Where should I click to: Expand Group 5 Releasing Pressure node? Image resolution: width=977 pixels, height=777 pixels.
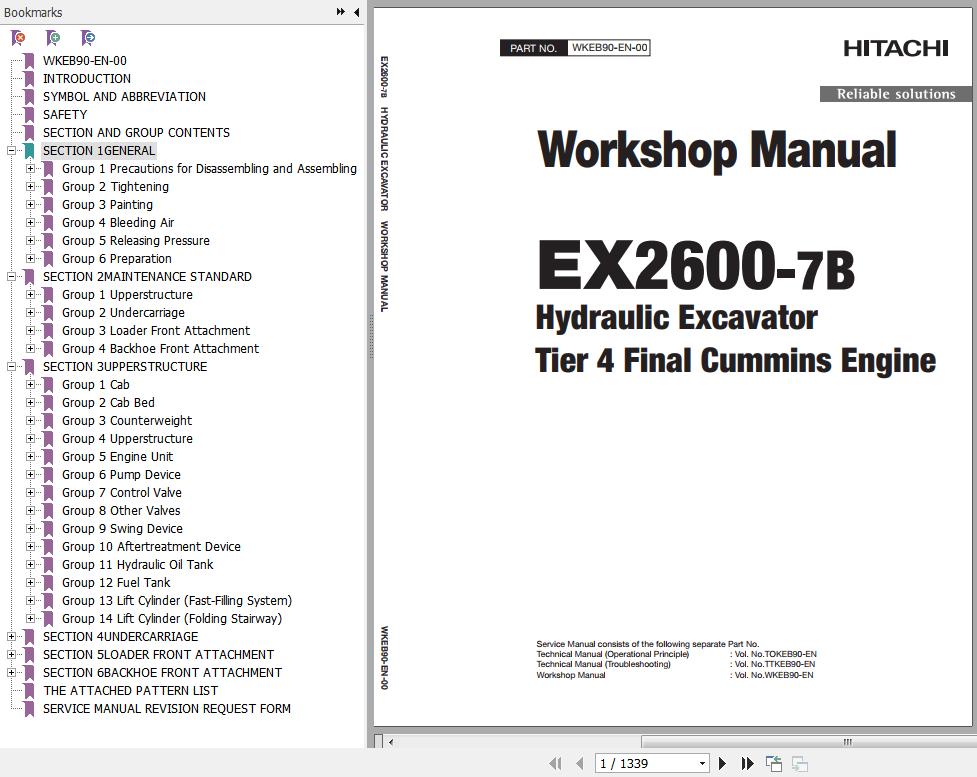[x=30, y=241]
